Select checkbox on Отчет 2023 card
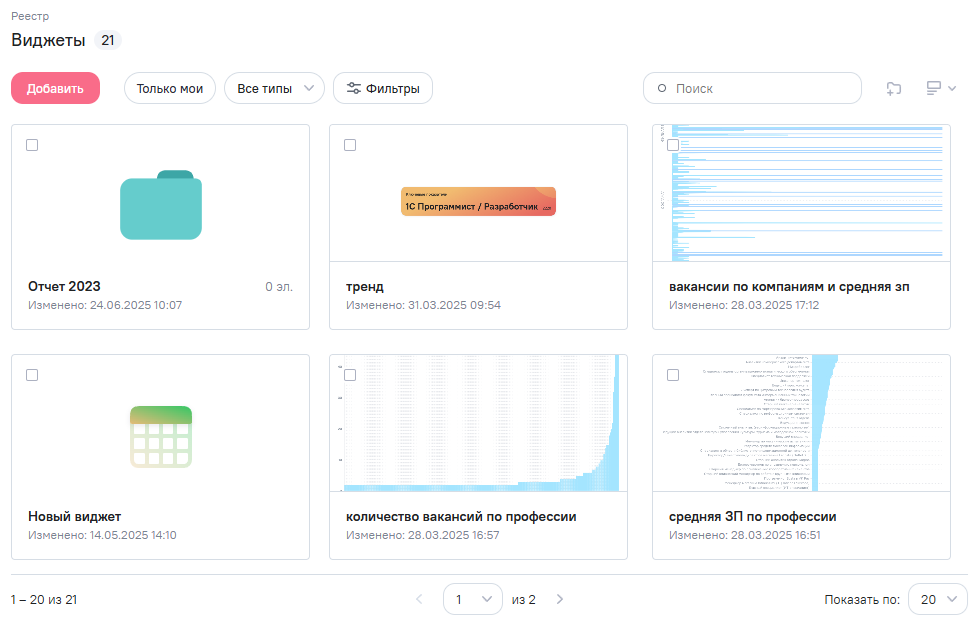Viewport: 970px width, 618px height. [x=32, y=145]
